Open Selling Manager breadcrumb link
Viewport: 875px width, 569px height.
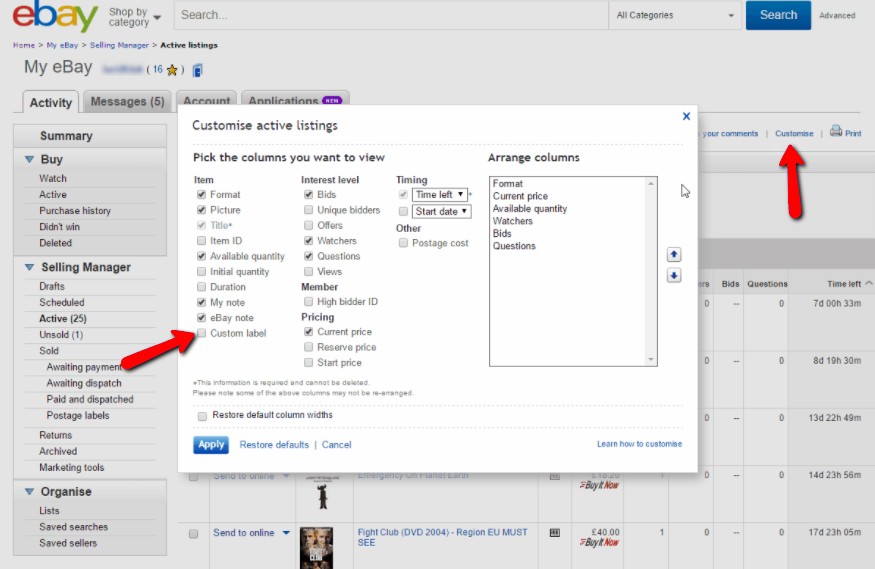point(119,45)
